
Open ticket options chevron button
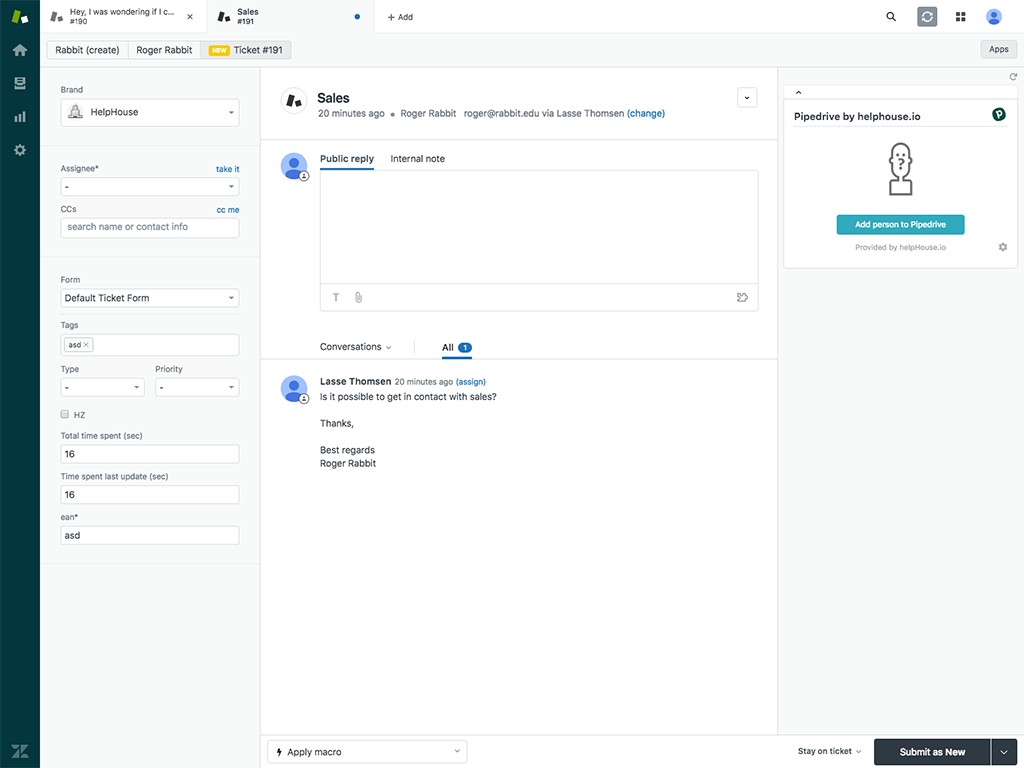[747, 97]
